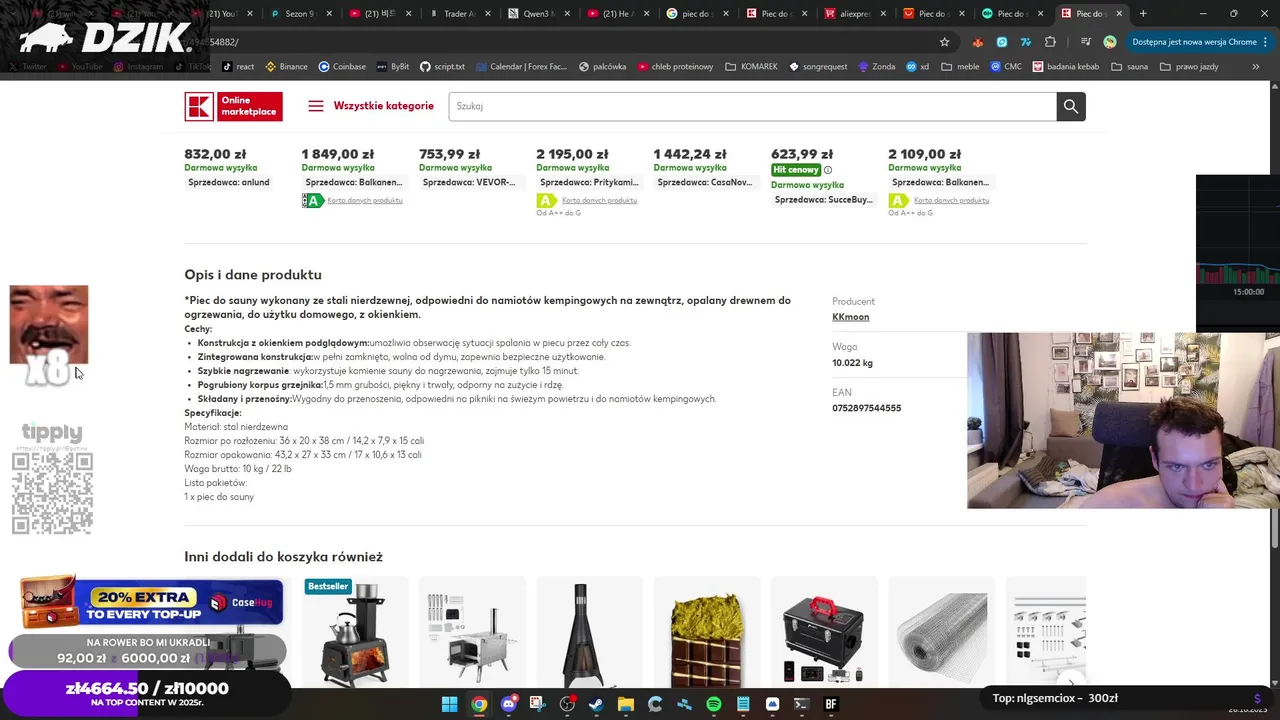Screen dimensions: 1280x720
Task: Expand the meble bookmark folder
Action: tap(960, 67)
